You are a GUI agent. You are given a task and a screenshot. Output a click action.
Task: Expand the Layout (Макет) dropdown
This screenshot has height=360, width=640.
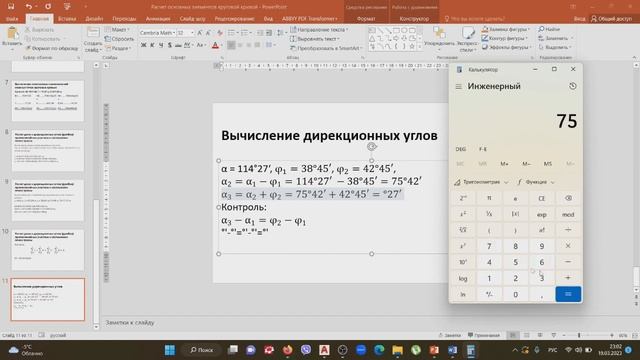click(117, 29)
